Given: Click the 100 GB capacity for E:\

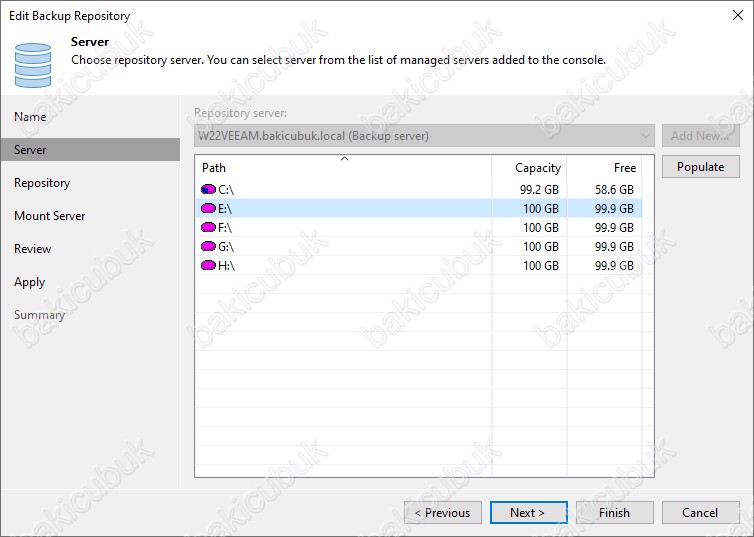Looking at the screenshot, I should 541,208.
